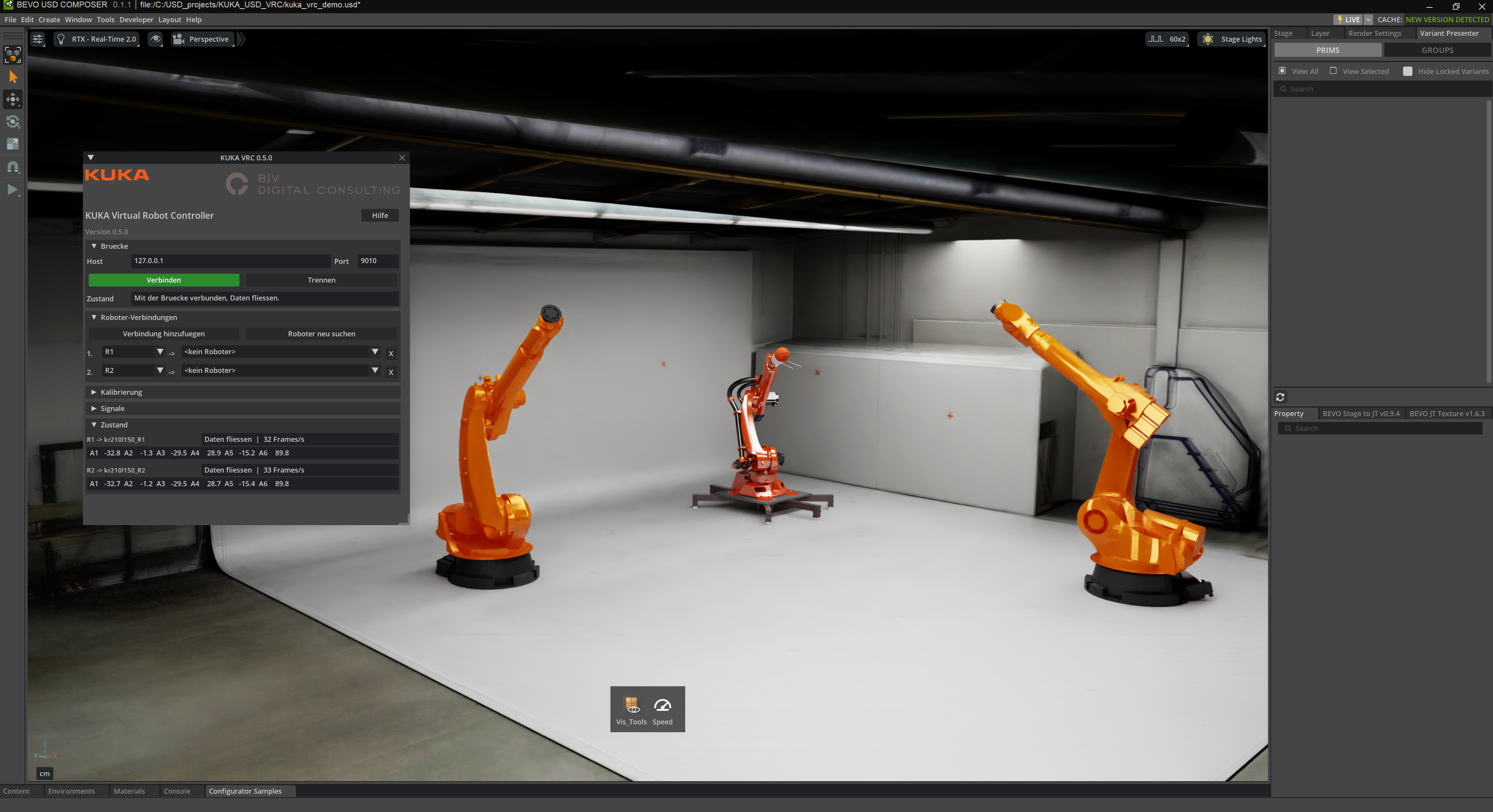Open the LIVE dropdown arrow

coord(1368,20)
